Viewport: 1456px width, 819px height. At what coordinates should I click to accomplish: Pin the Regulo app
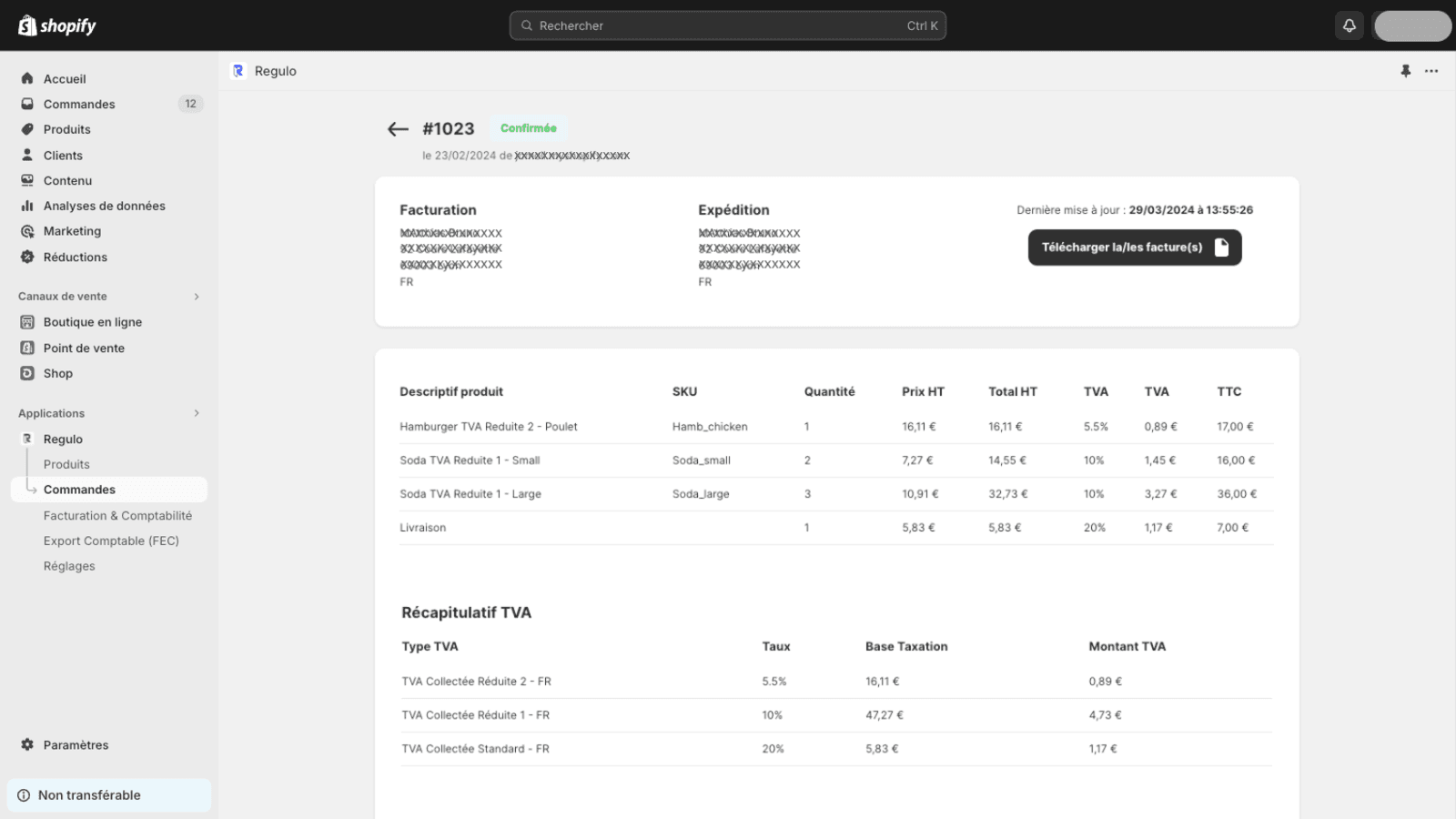click(x=1405, y=71)
